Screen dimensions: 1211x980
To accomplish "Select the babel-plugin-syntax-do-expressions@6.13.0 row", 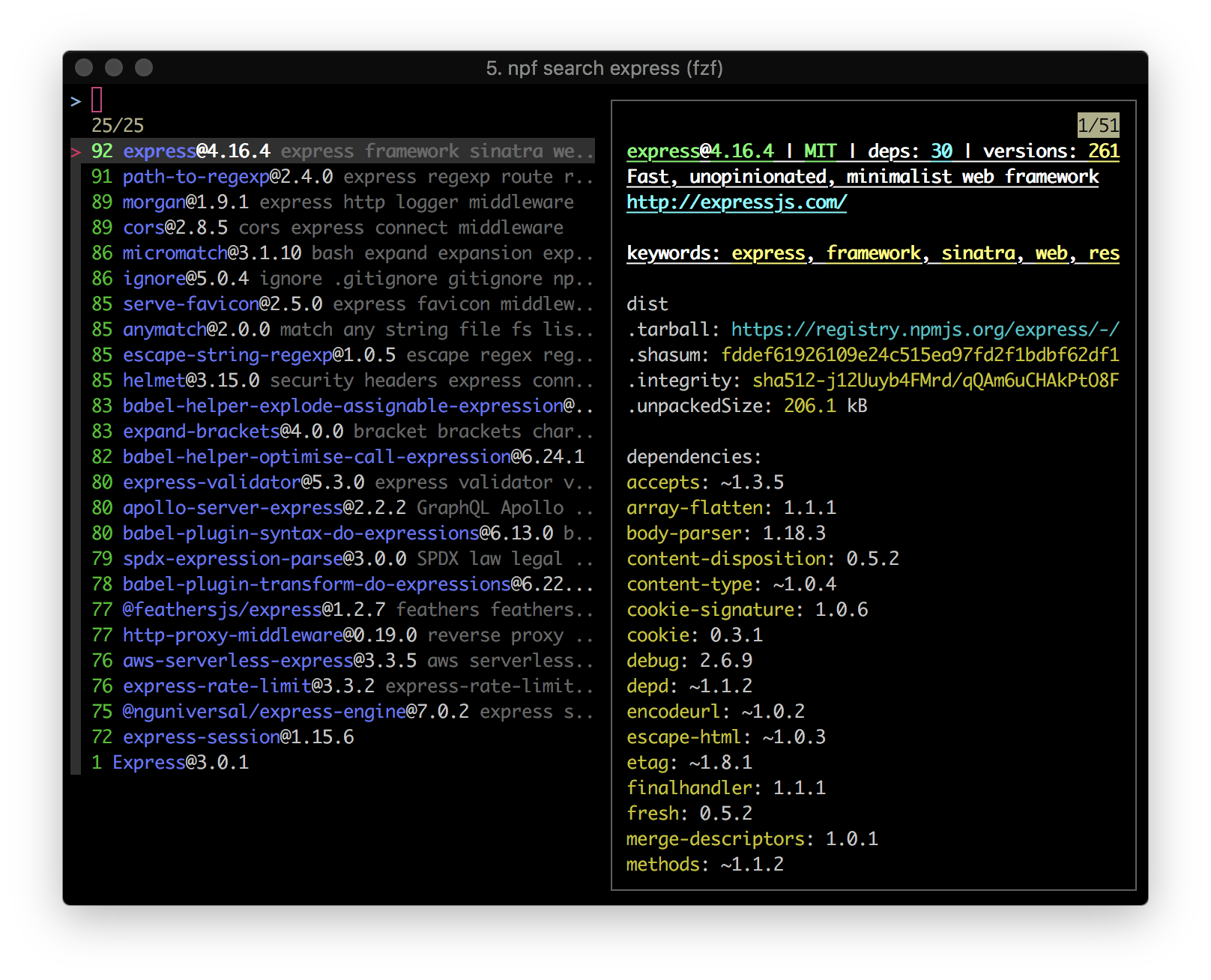I will [333, 533].
